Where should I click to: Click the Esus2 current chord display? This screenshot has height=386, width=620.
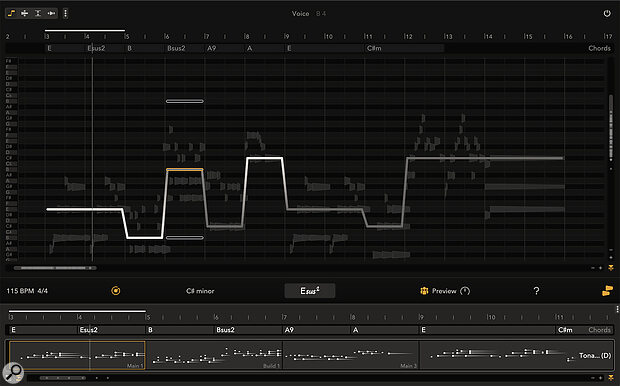point(310,291)
